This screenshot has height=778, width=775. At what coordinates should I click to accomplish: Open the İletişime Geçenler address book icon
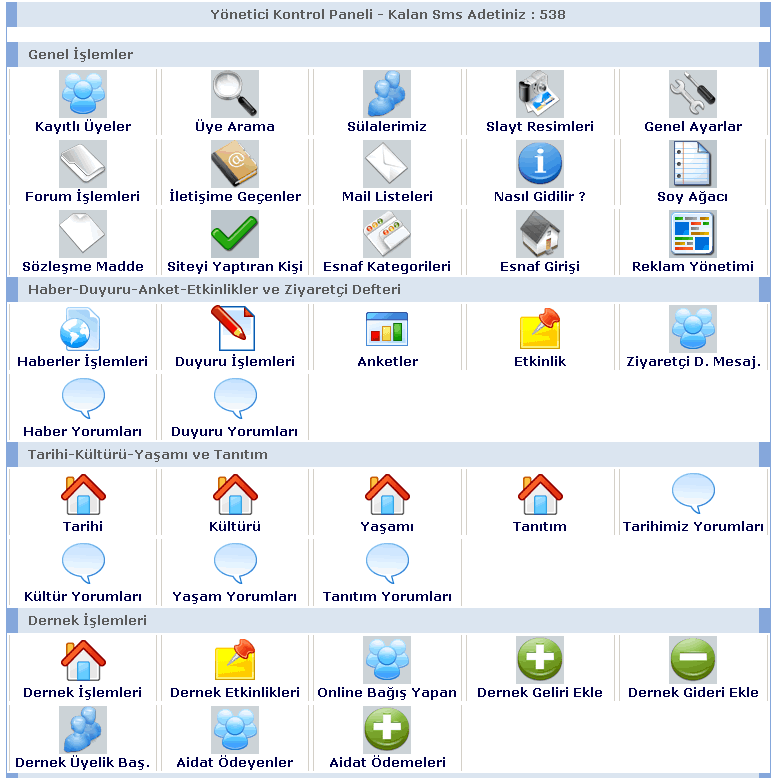235,164
